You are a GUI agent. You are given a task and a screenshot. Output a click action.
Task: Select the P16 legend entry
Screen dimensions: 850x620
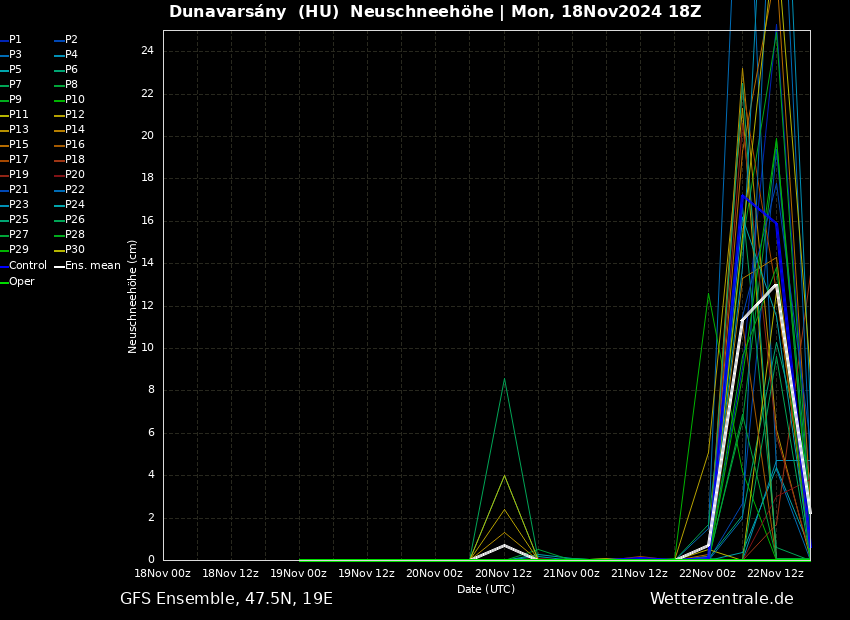pyautogui.click(x=74, y=145)
